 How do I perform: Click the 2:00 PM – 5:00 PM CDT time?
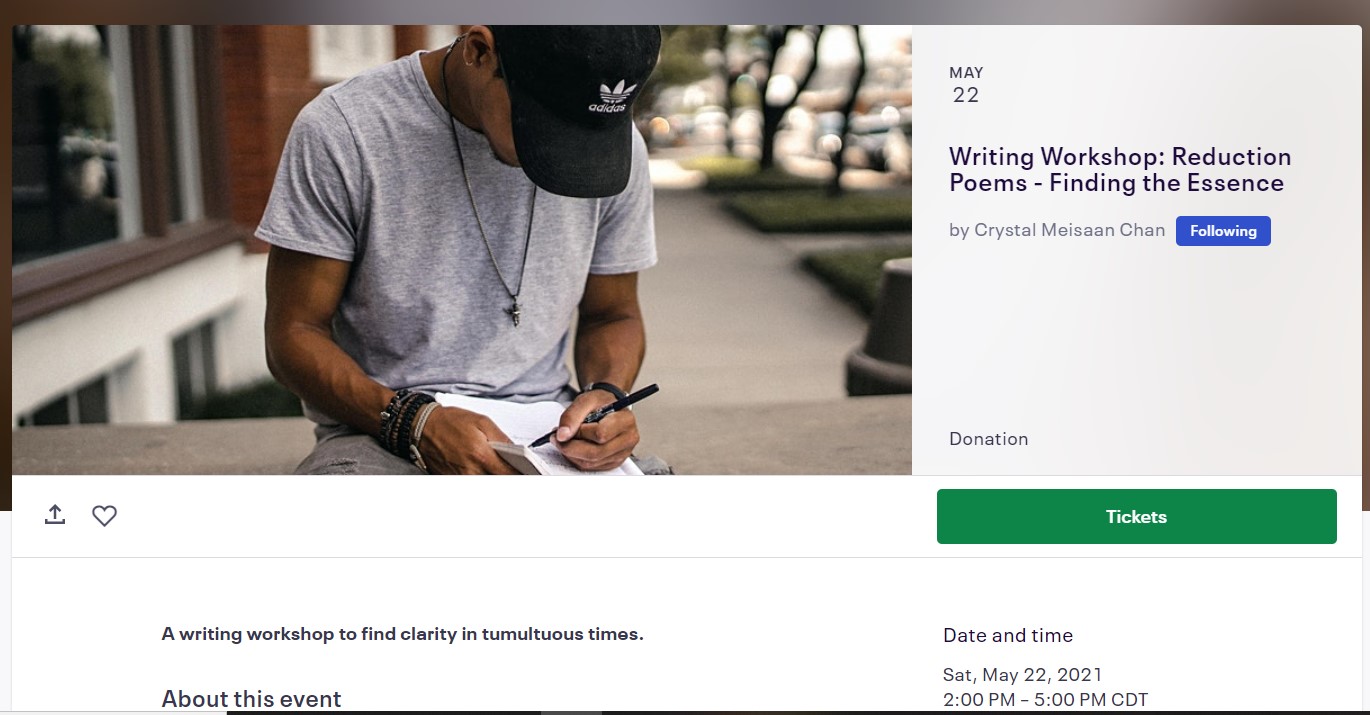(x=1045, y=699)
